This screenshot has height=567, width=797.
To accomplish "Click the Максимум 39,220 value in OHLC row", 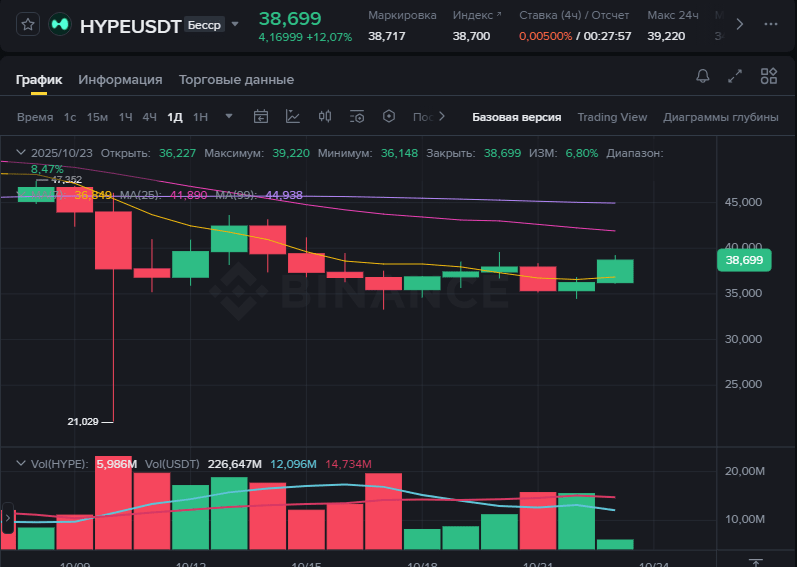I will pos(291,153).
